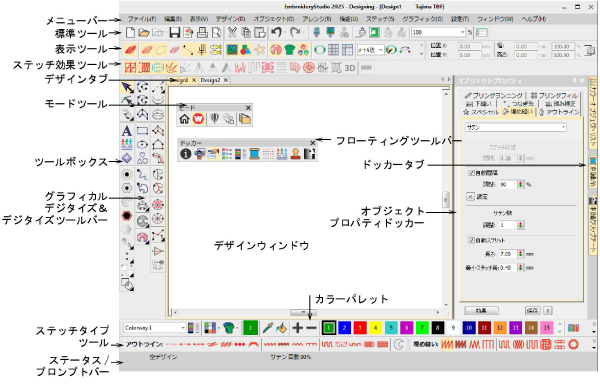The height and width of the screenshot is (384, 600).
Task: Open the Help menu
Action: 533,19
